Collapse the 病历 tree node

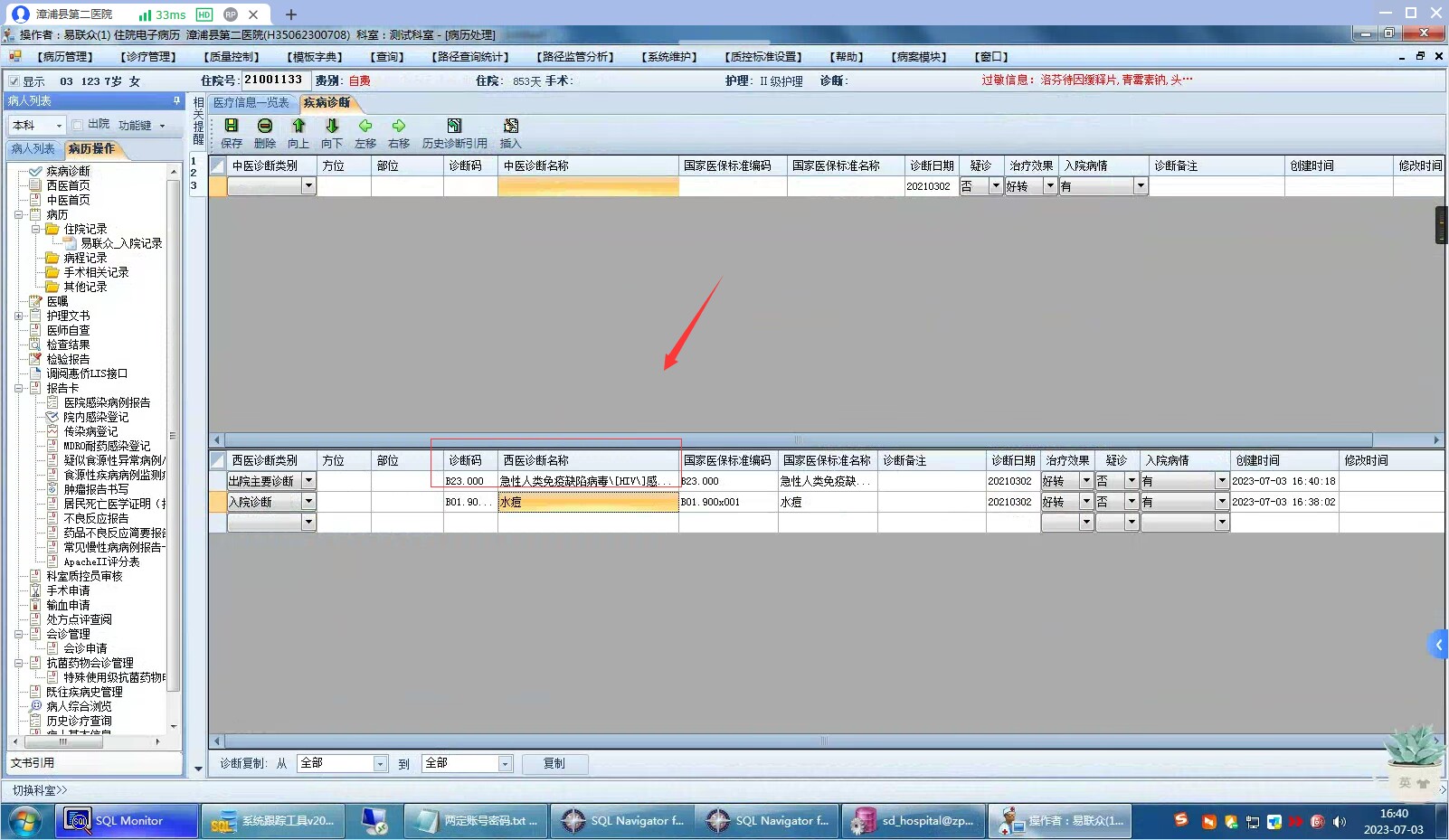(19, 214)
